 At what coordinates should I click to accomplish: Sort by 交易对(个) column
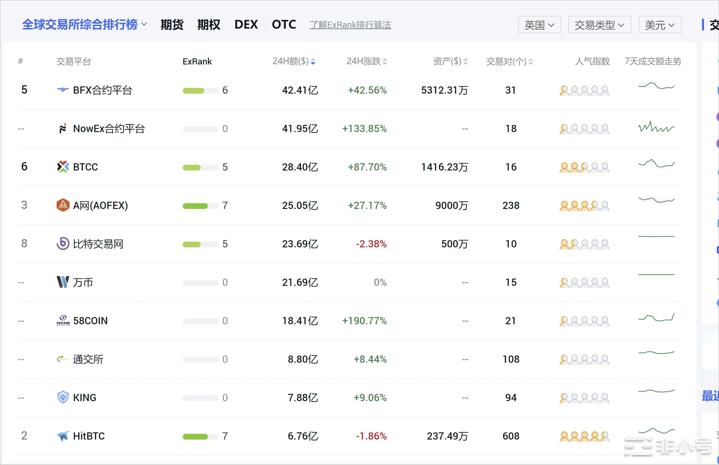pyautogui.click(x=509, y=61)
